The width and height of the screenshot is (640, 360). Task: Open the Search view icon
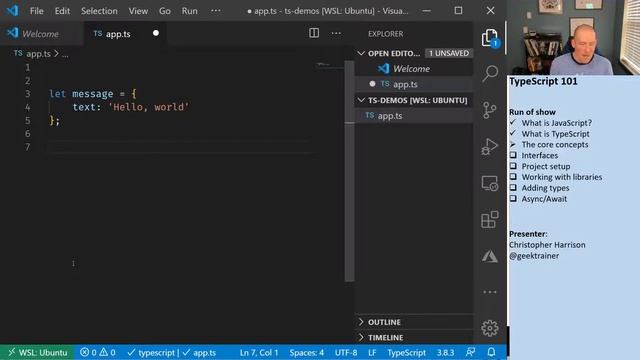(x=490, y=73)
